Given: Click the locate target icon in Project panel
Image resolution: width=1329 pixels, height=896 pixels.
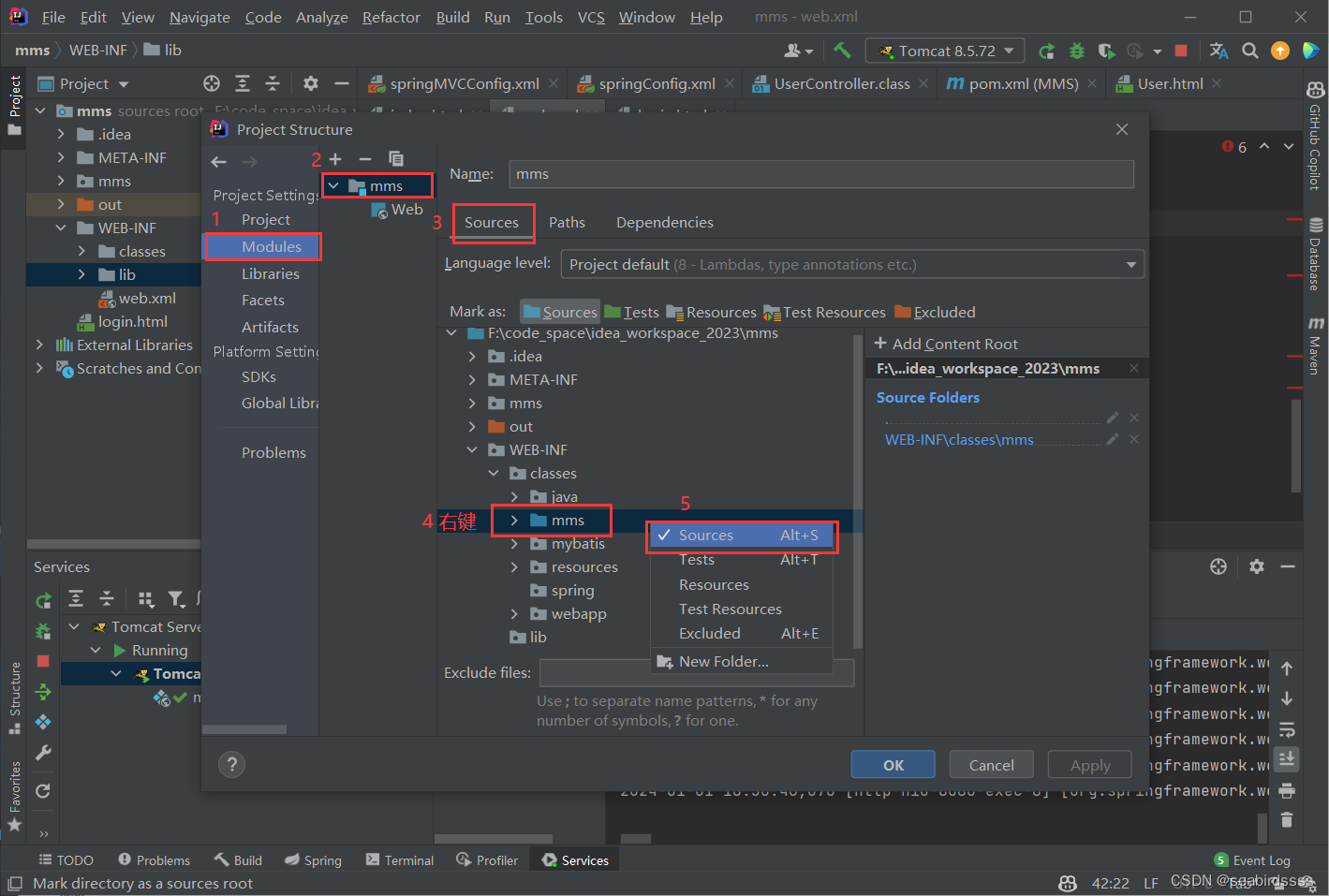Looking at the screenshot, I should click(212, 83).
